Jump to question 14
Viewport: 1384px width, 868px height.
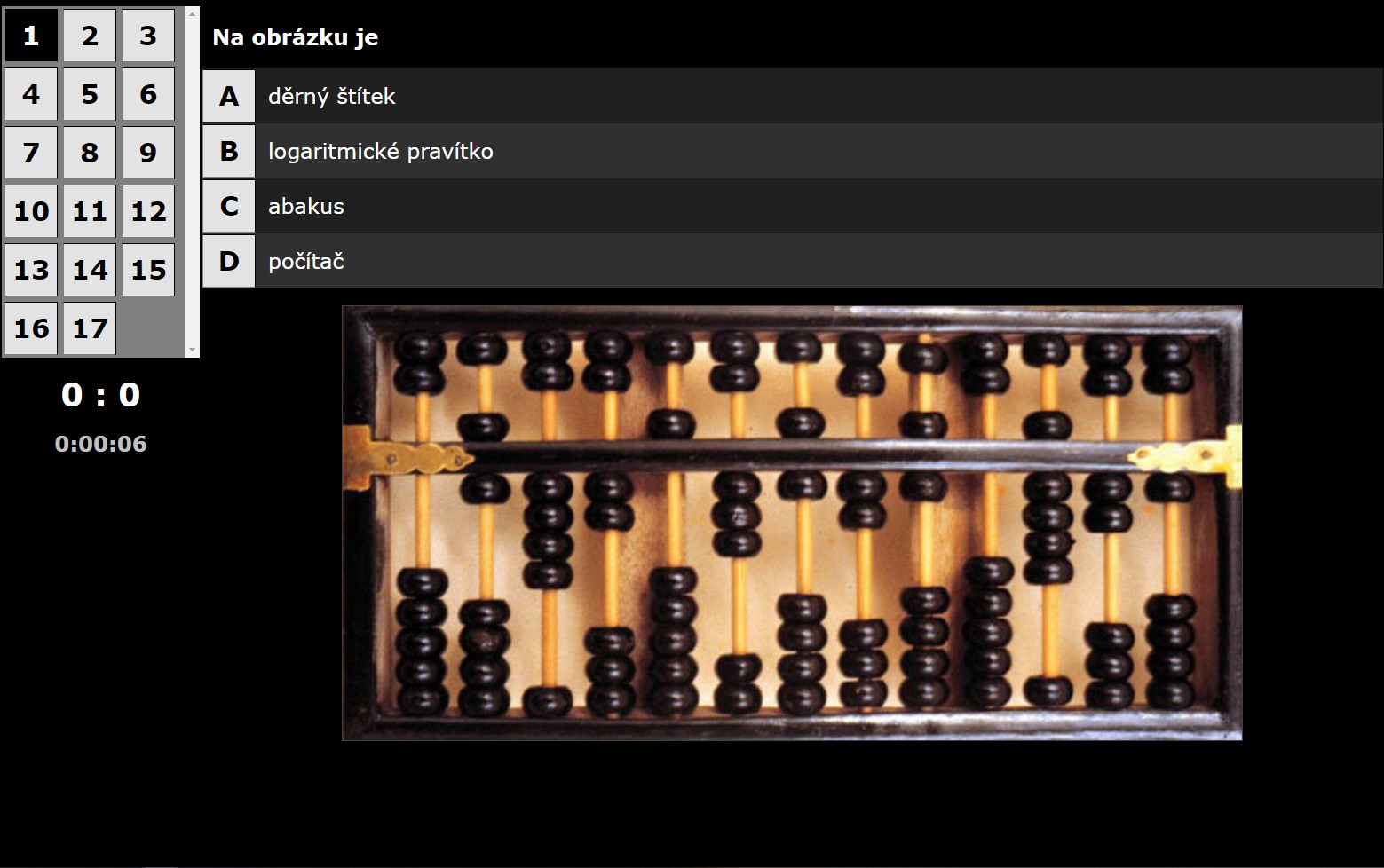click(90, 270)
